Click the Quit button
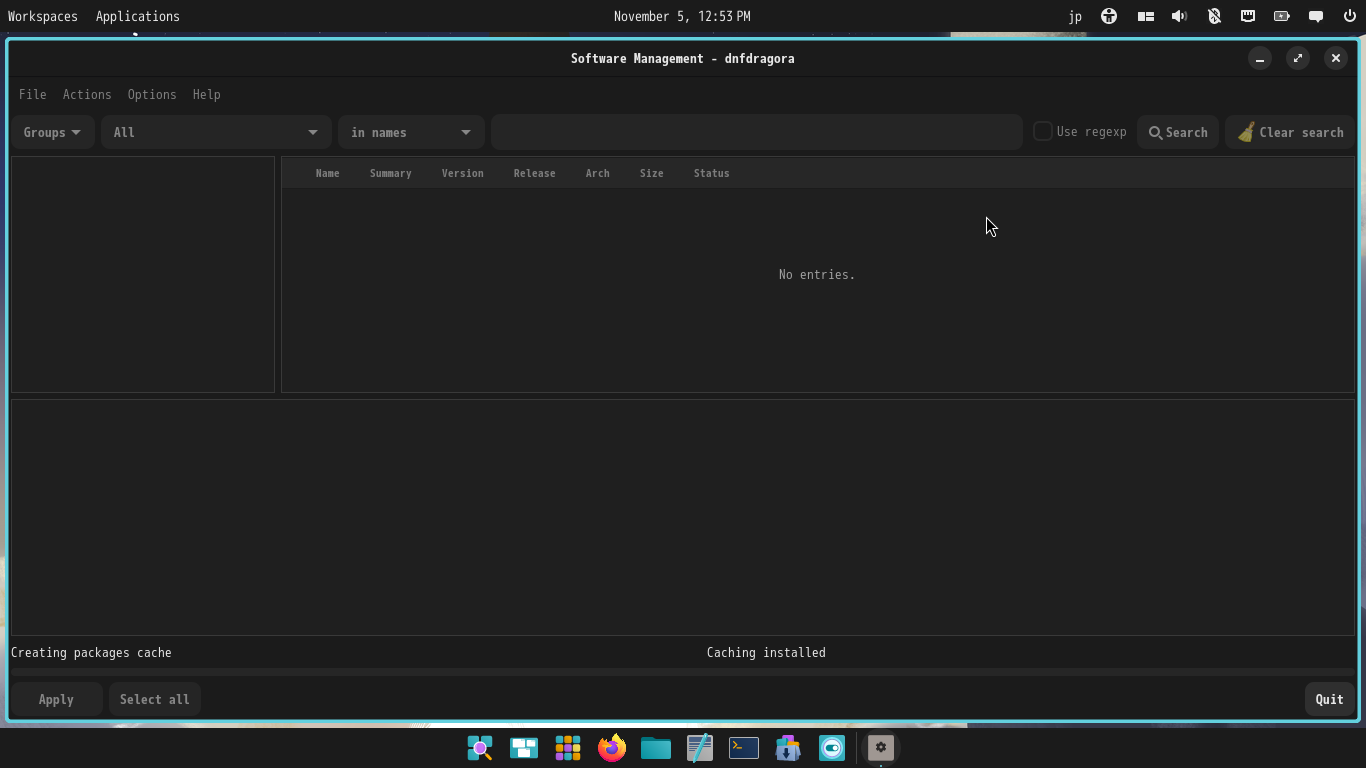Viewport: 1366px width, 768px height. click(1329, 699)
